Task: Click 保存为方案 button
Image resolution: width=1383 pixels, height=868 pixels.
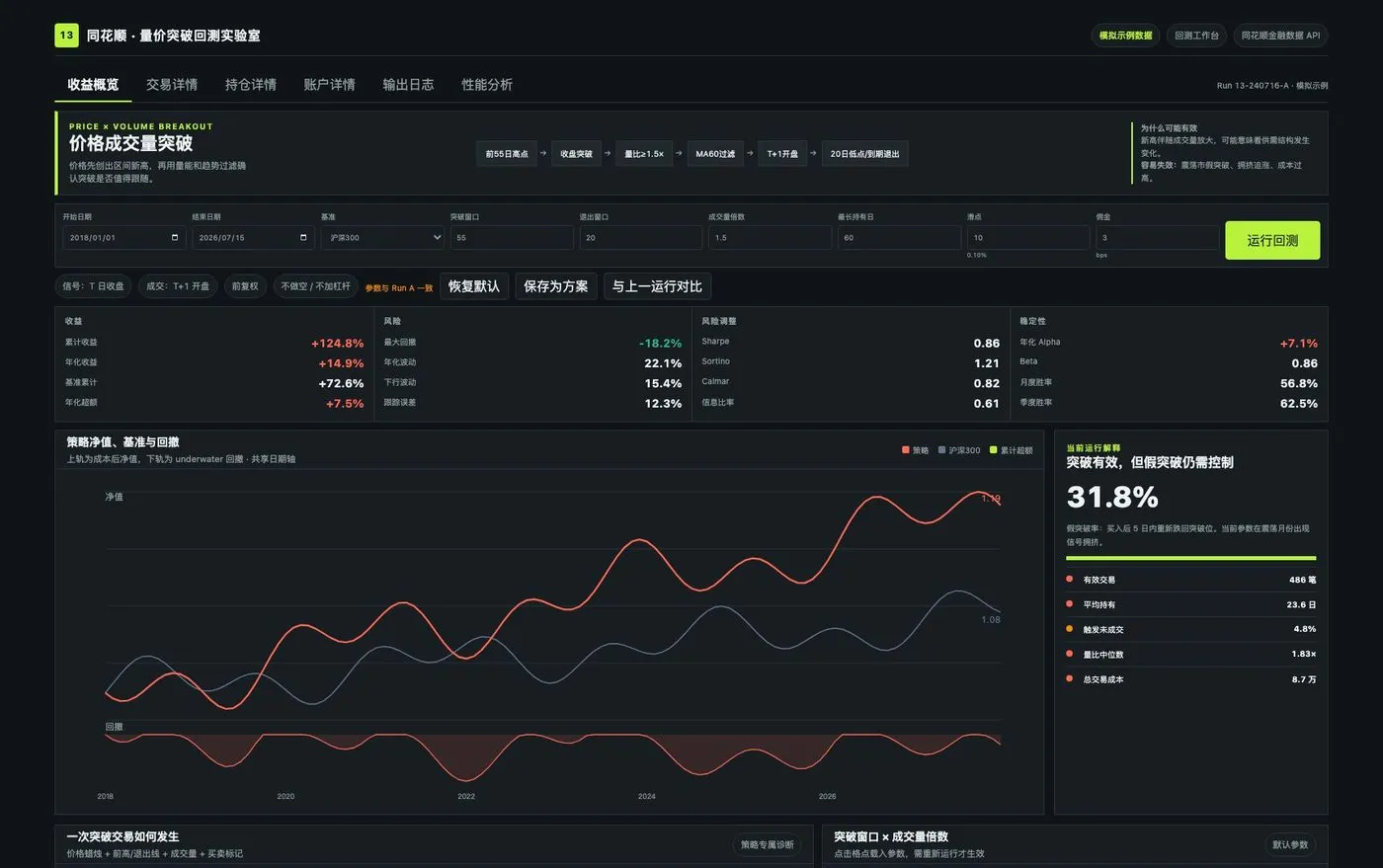Action: point(556,286)
